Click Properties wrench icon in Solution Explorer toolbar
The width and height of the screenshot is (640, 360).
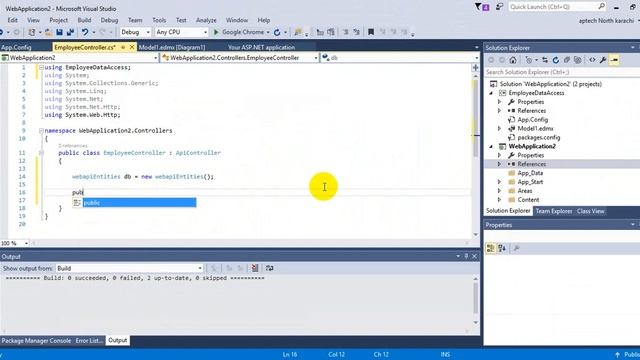pyautogui.click(x=603, y=60)
